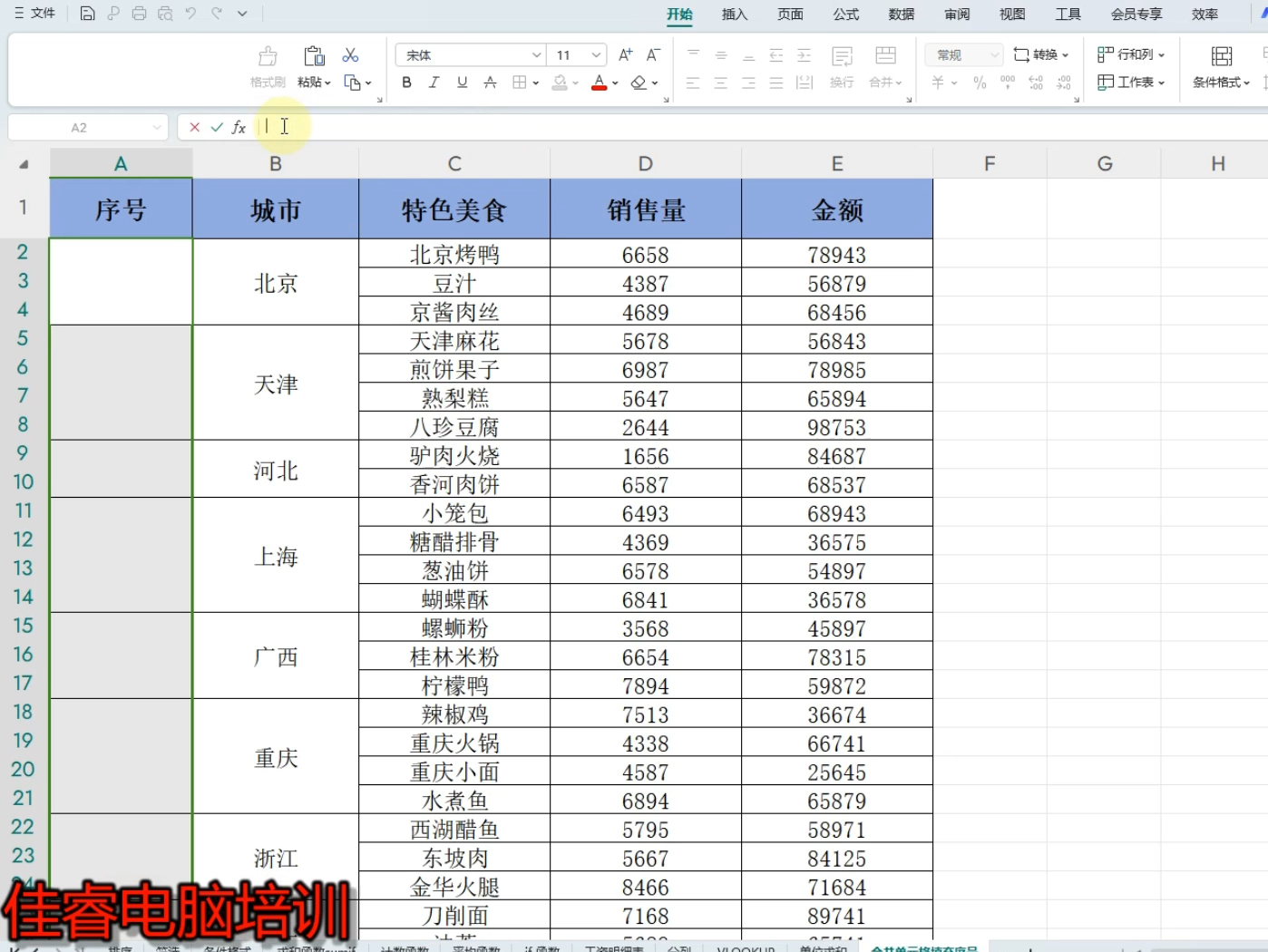Switch to the 公式 ribbon tab
This screenshot has height=952, width=1268.
[845, 15]
